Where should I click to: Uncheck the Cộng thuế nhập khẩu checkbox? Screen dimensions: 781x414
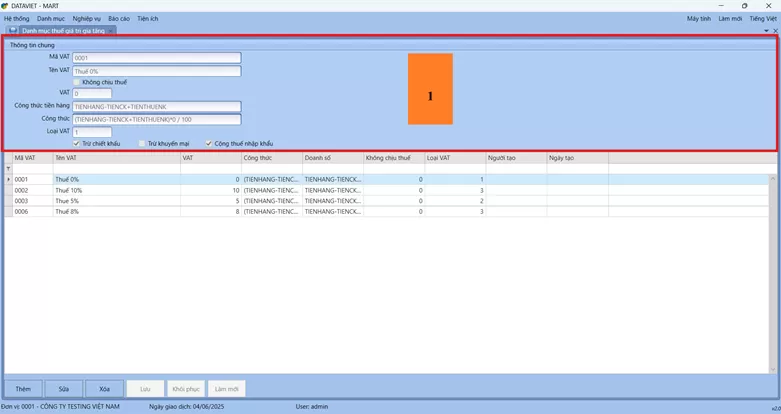coord(209,143)
